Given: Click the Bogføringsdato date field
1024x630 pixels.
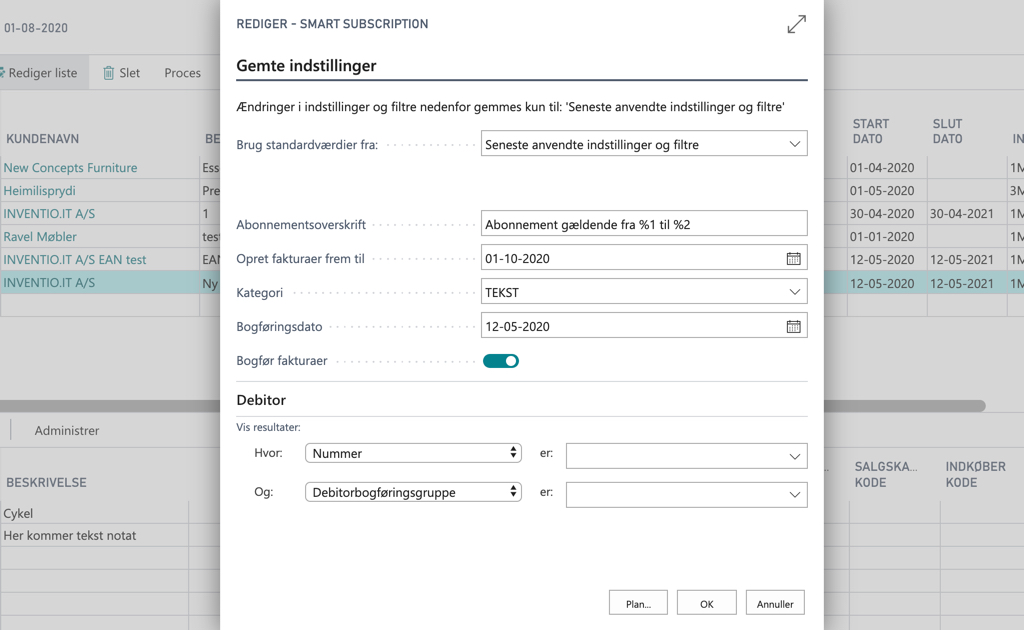Looking at the screenshot, I should 644,326.
